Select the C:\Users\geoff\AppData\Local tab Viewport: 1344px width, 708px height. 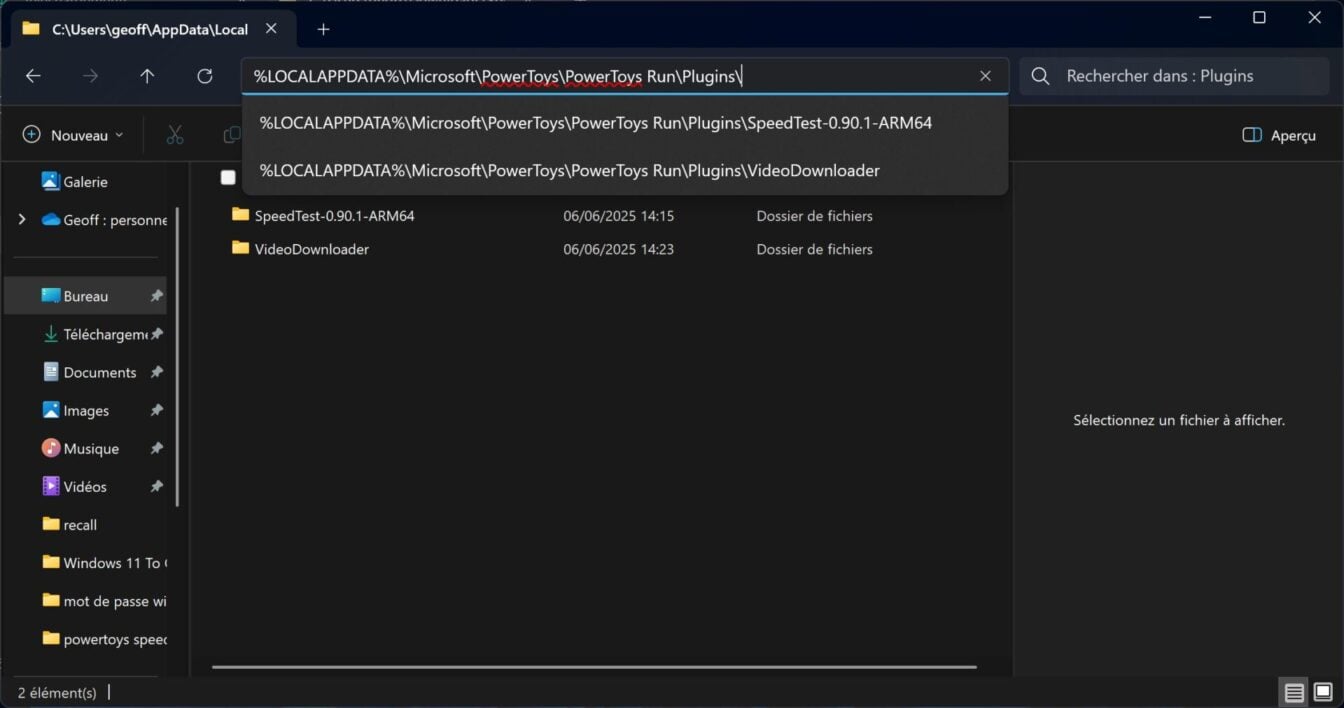point(152,29)
